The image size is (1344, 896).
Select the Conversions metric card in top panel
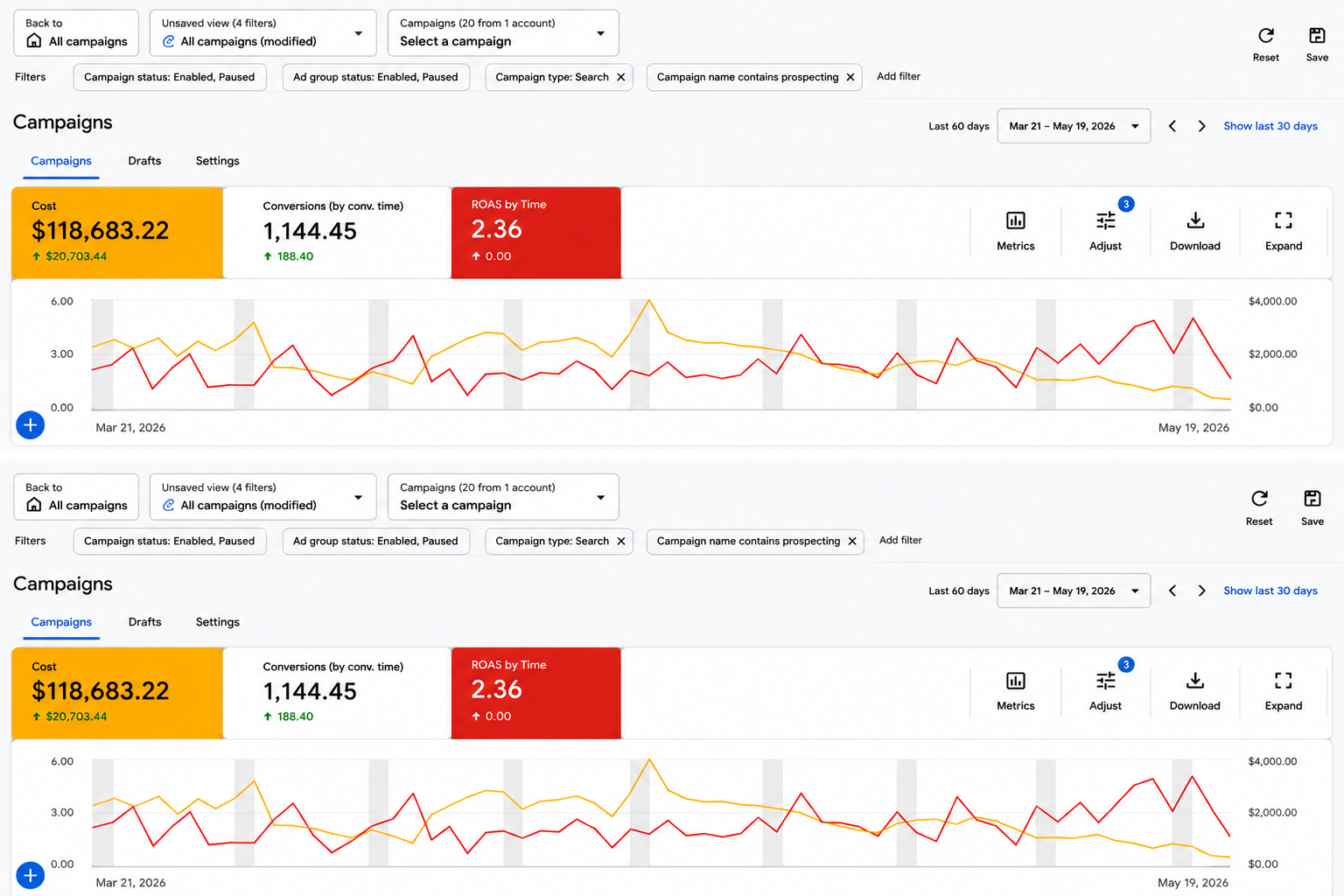[x=337, y=233]
